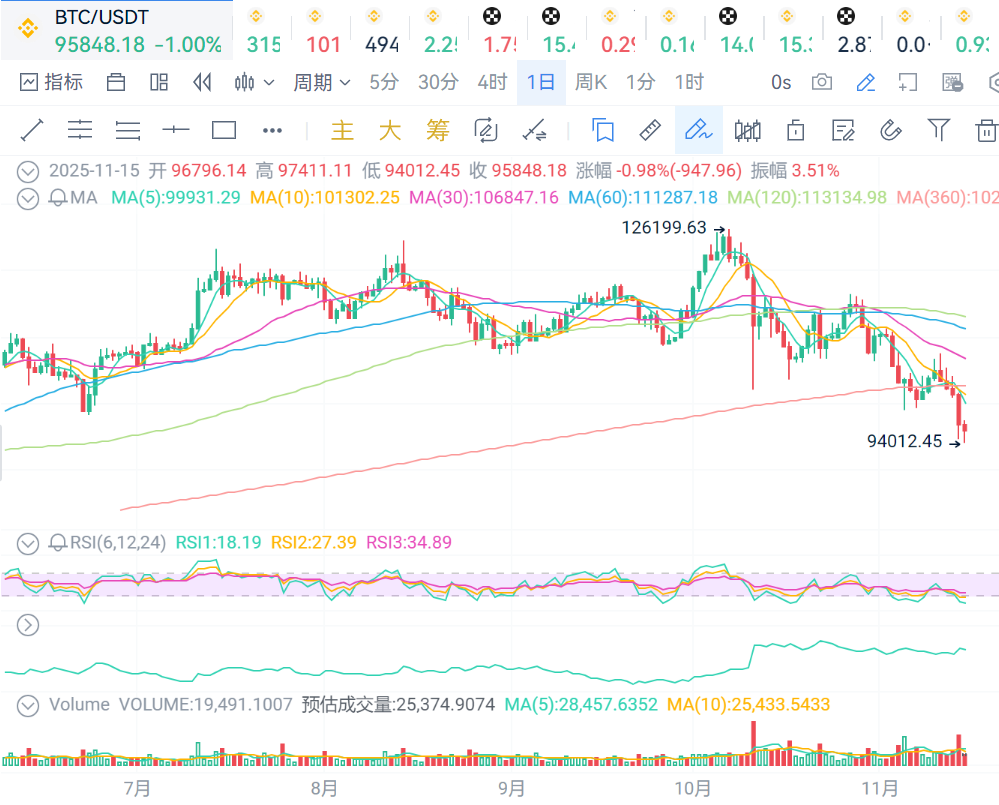999x805 pixels.
Task: Click the ruler measurement tool
Action: tap(650, 130)
